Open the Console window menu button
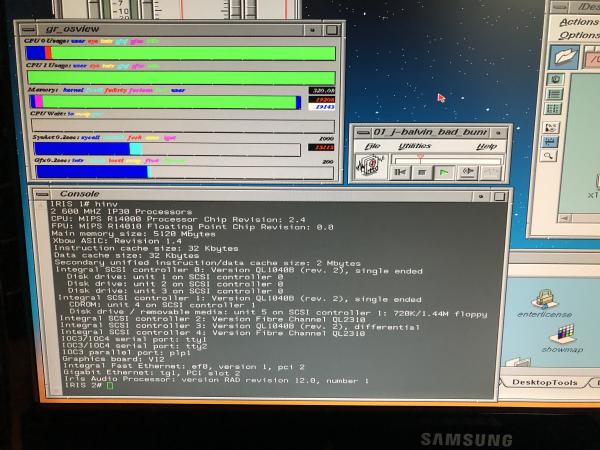This screenshot has height=450, width=600. pos(43,193)
